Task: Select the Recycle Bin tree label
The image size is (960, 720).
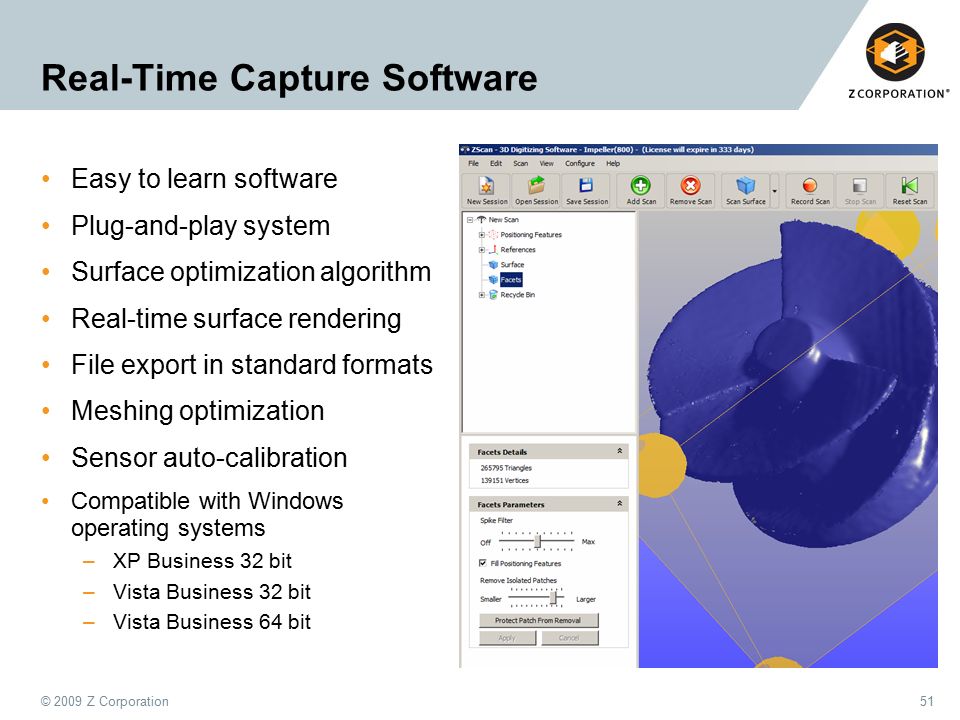Action: pos(517,294)
